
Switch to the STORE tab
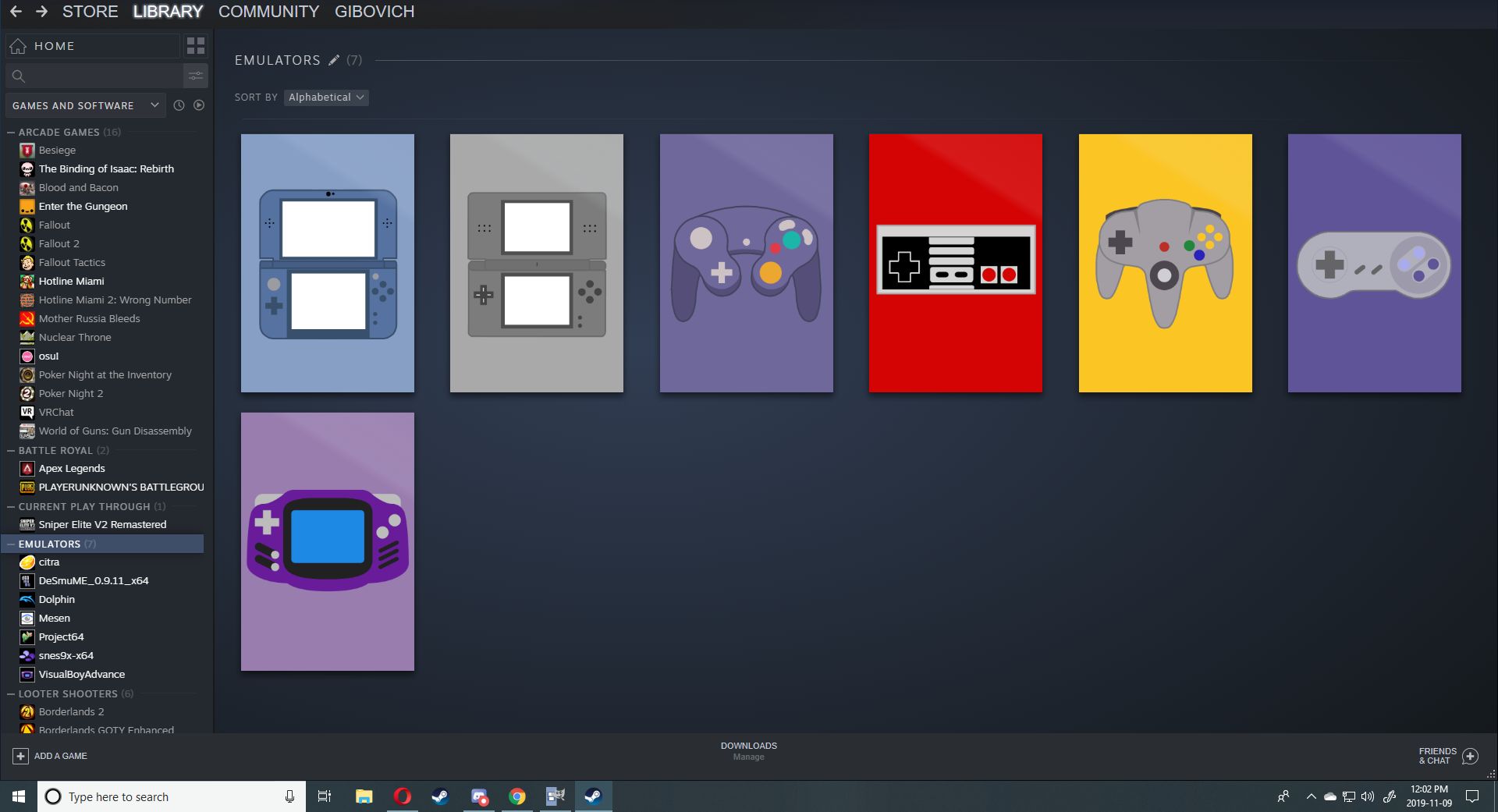point(88,12)
